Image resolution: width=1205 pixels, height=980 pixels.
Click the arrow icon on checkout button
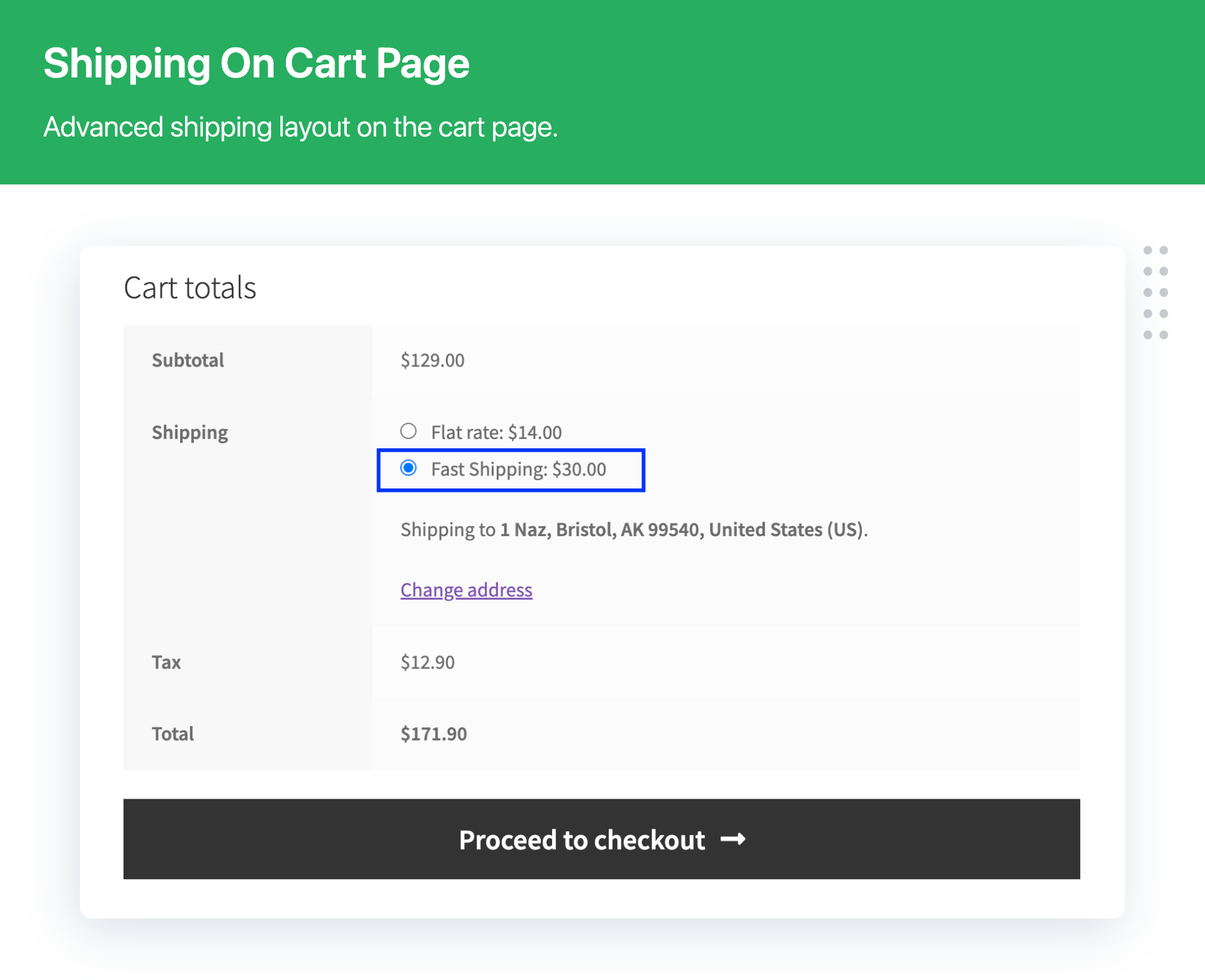coord(733,839)
